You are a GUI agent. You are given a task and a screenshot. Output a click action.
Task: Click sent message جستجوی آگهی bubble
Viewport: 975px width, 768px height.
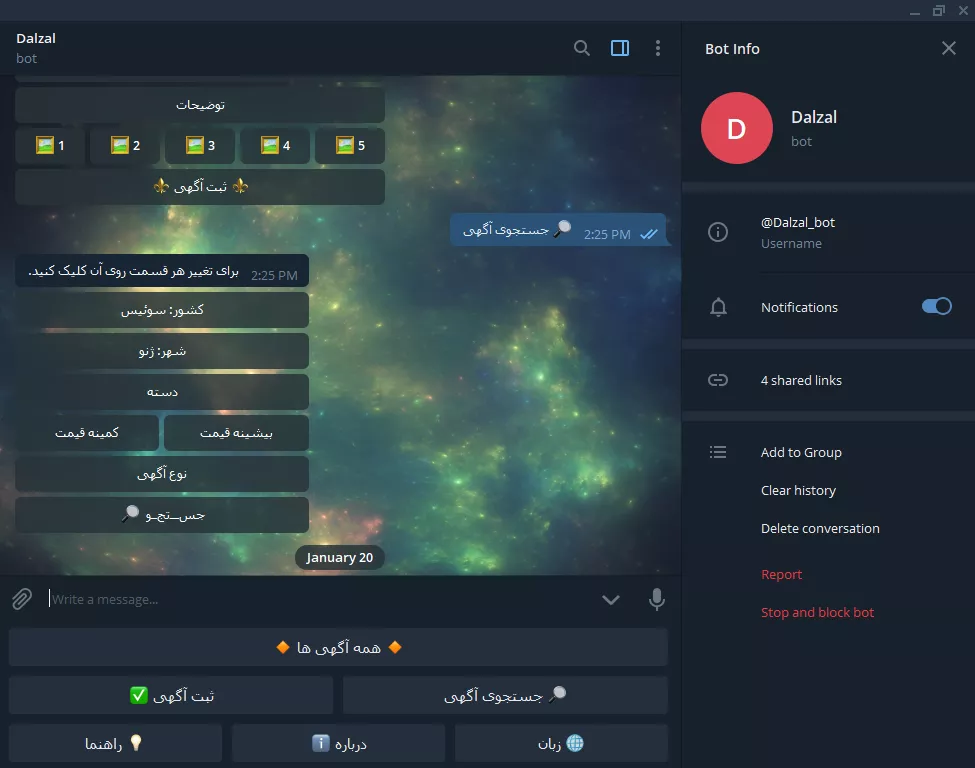pos(558,229)
